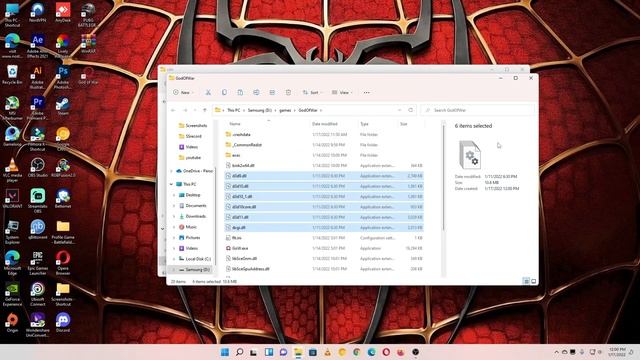
Task: Select the OBS Studio desktop icon
Action: (38, 168)
